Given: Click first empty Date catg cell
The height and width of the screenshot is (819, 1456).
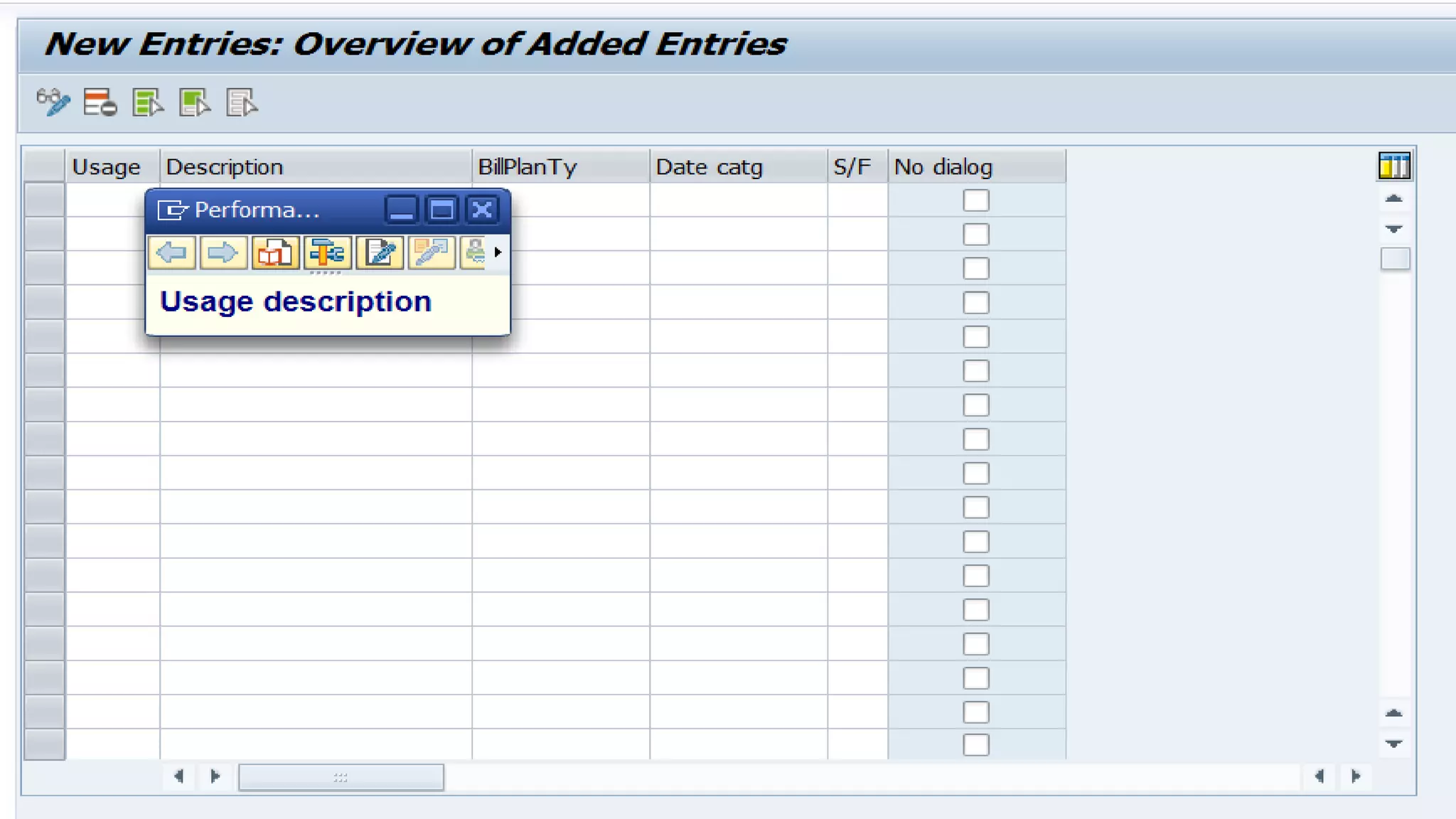Looking at the screenshot, I should 737,200.
